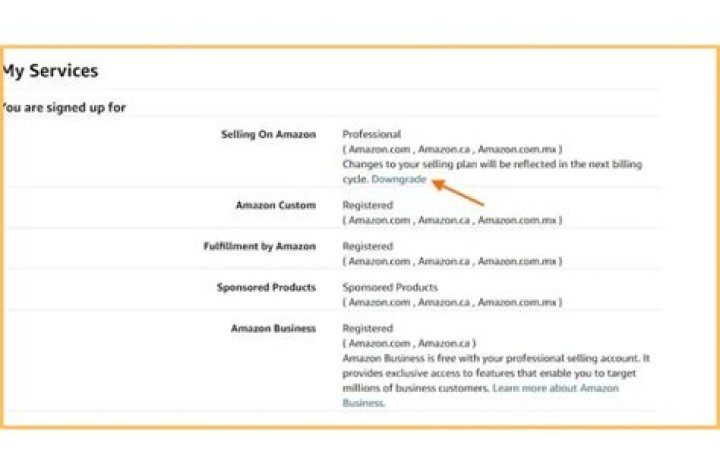Click Registered status next to Amazon Custom

(x=367, y=205)
